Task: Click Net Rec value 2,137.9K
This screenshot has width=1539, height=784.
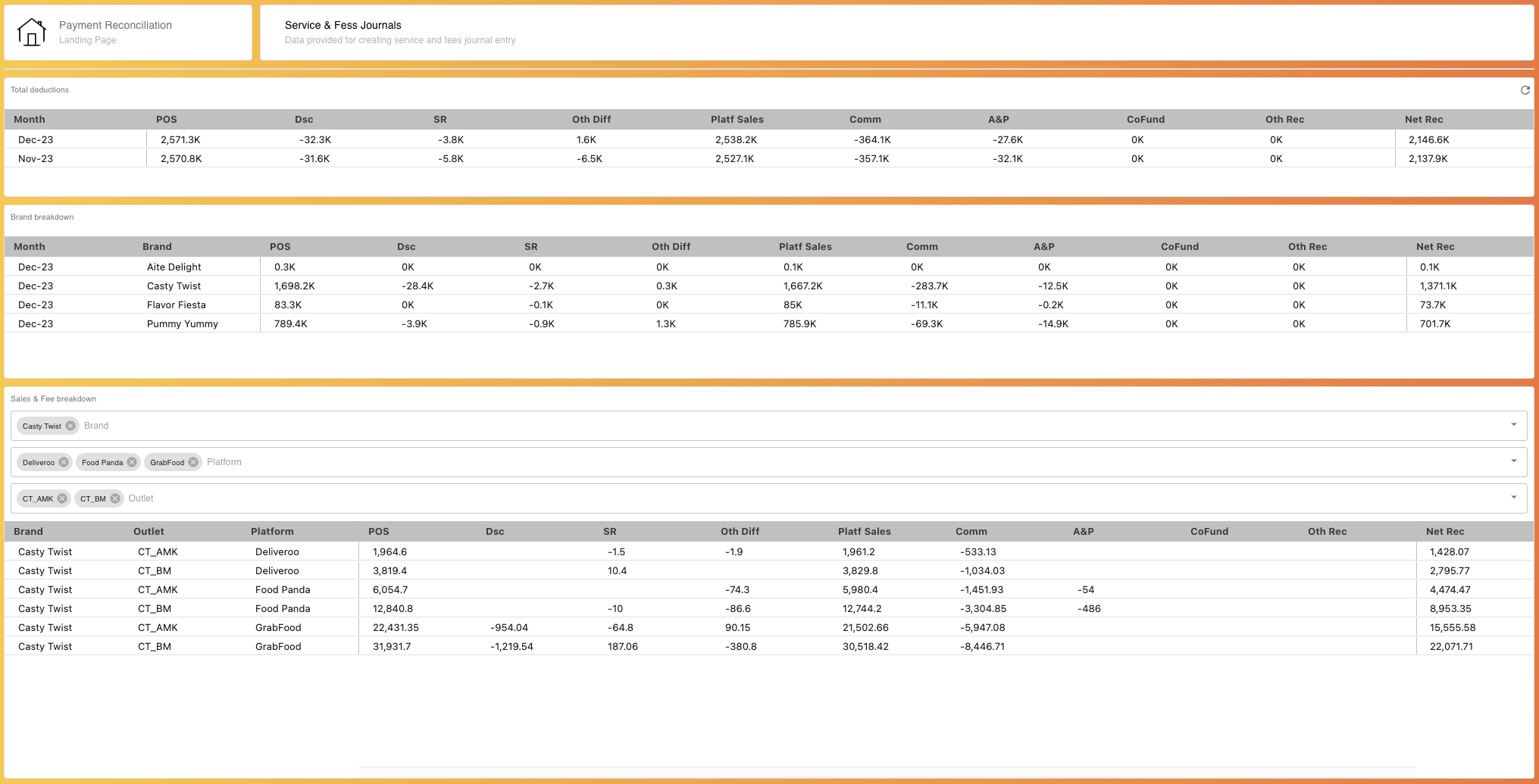Action: pos(1428,158)
